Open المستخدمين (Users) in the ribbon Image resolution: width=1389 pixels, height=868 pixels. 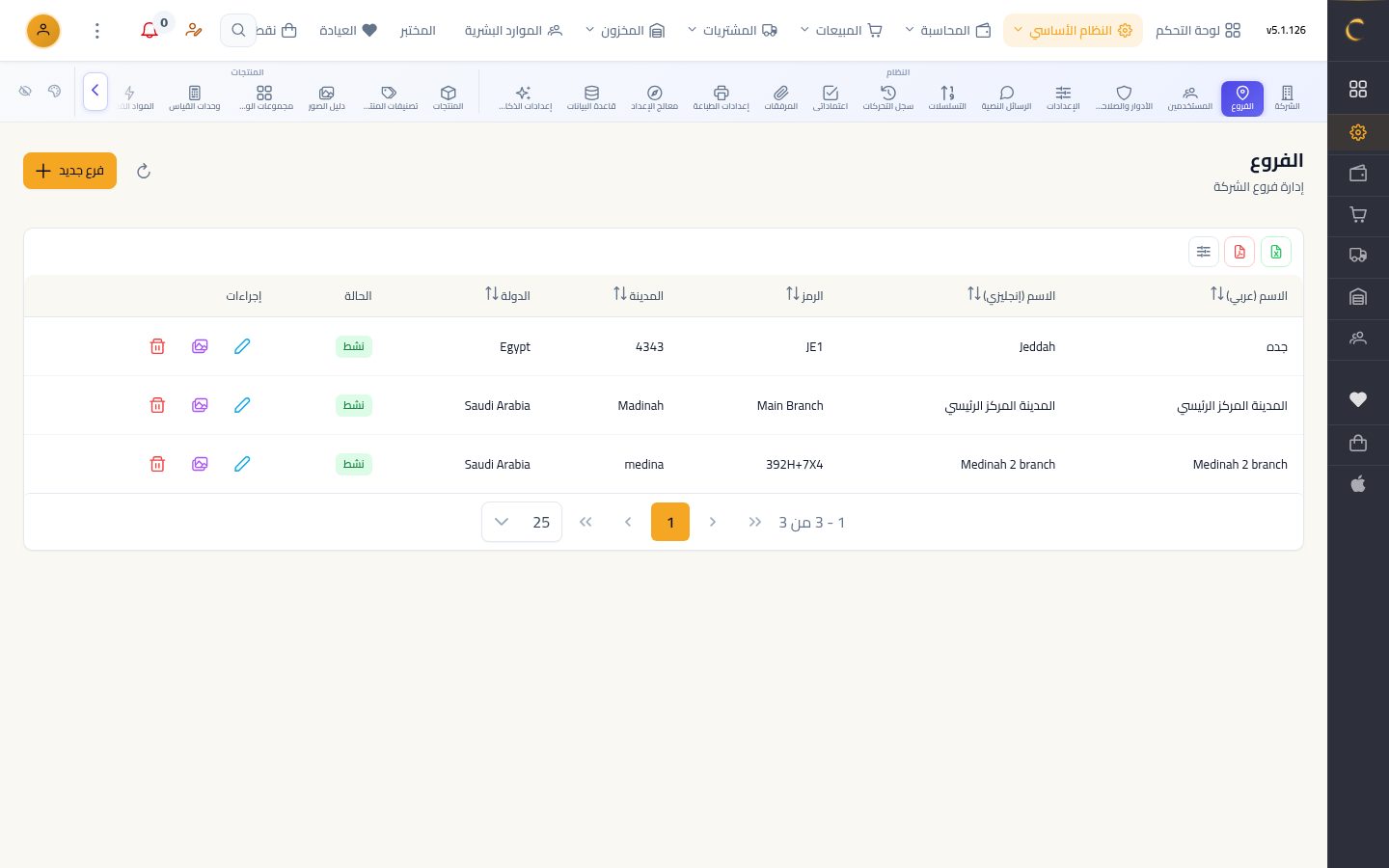1189,97
